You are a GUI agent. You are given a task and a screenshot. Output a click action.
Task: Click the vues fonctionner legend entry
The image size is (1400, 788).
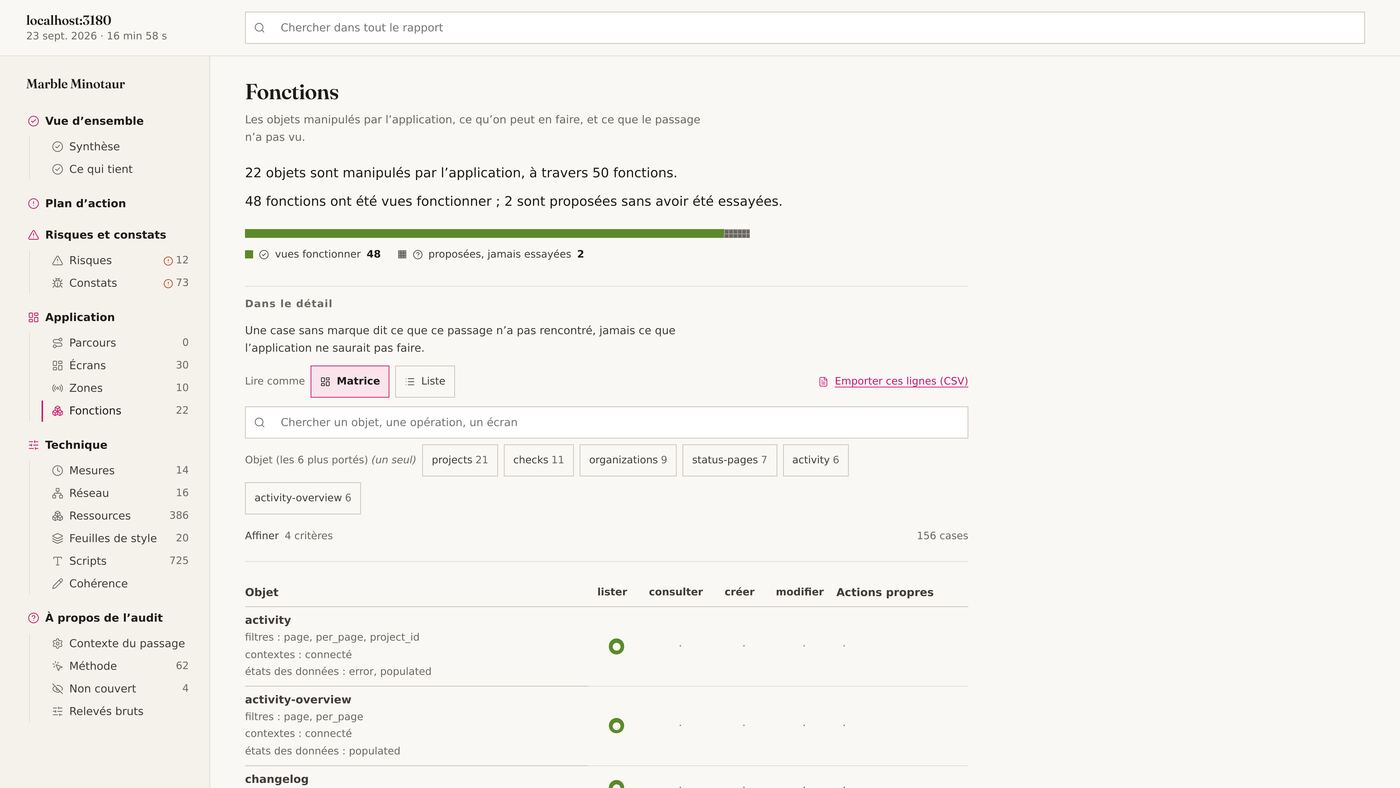pyautogui.click(x=313, y=255)
